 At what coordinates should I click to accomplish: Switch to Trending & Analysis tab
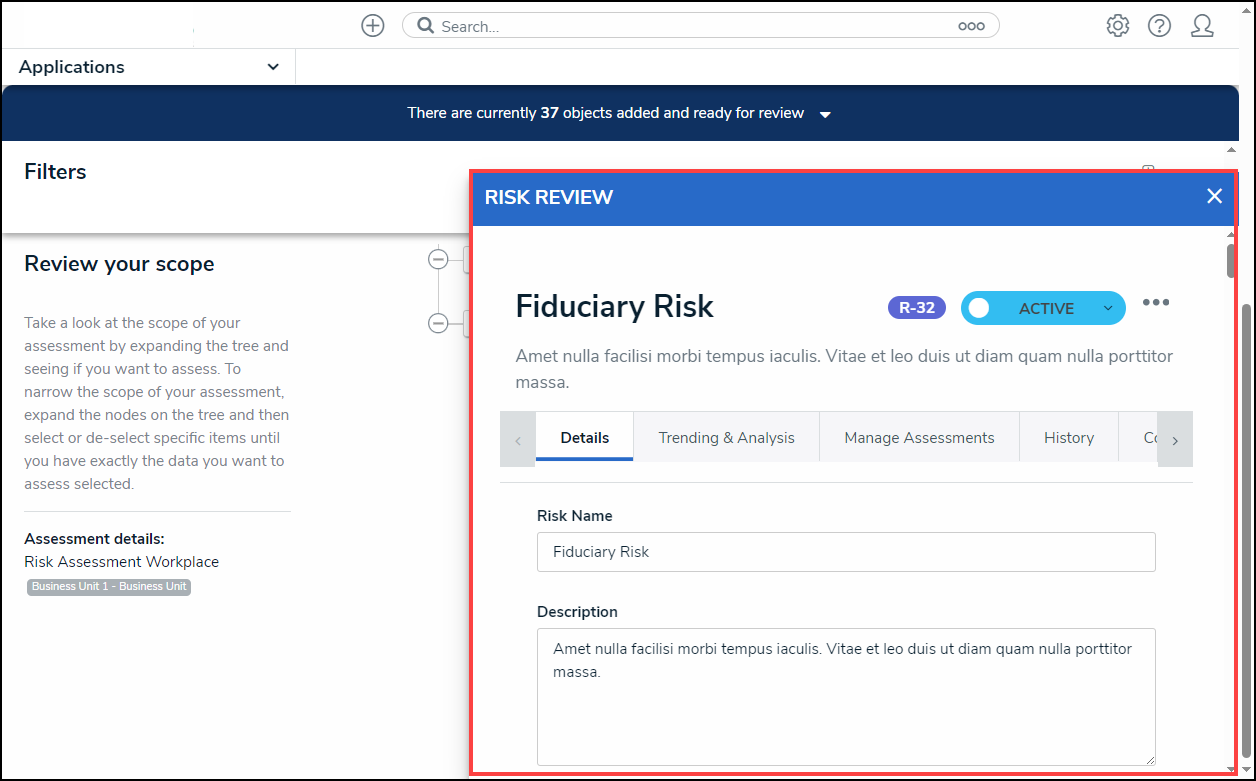click(726, 437)
